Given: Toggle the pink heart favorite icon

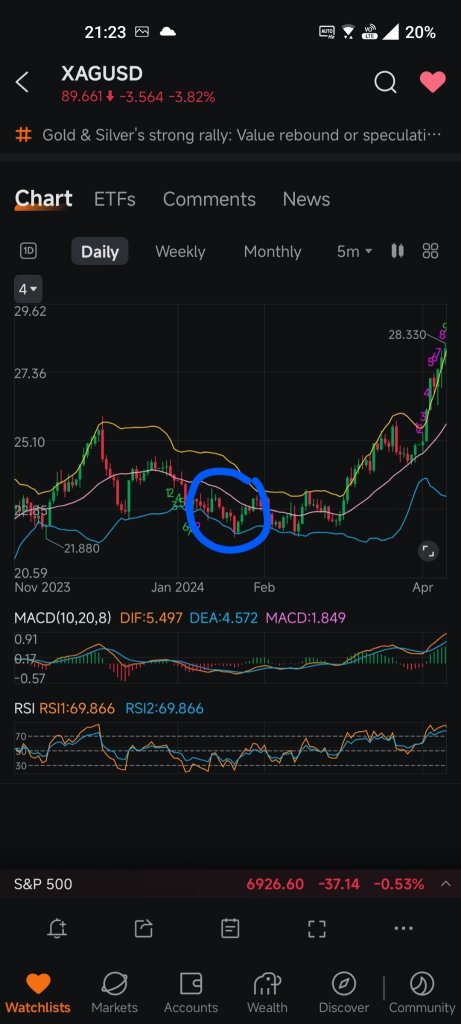Looking at the screenshot, I should coord(432,82).
